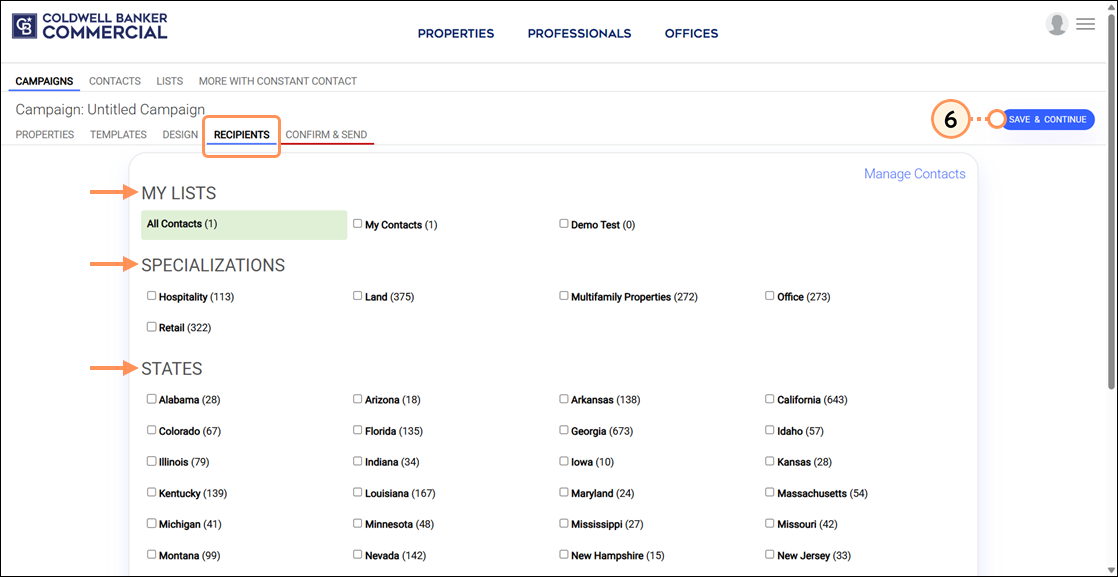Screen dimensions: 1118x577
Task: Open the OFFICES navigation menu item
Action: click(x=691, y=33)
